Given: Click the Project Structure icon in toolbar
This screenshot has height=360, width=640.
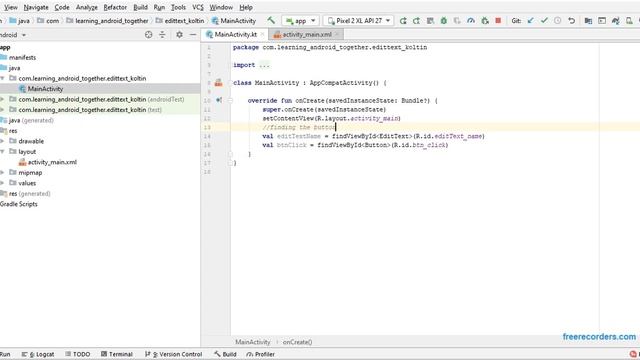Looking at the screenshot, I should [588, 20].
